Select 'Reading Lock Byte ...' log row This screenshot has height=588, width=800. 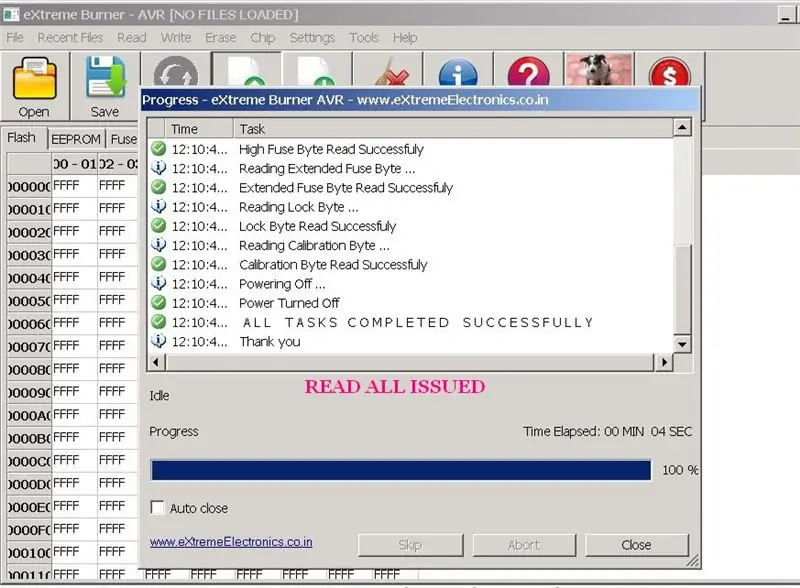click(x=411, y=207)
